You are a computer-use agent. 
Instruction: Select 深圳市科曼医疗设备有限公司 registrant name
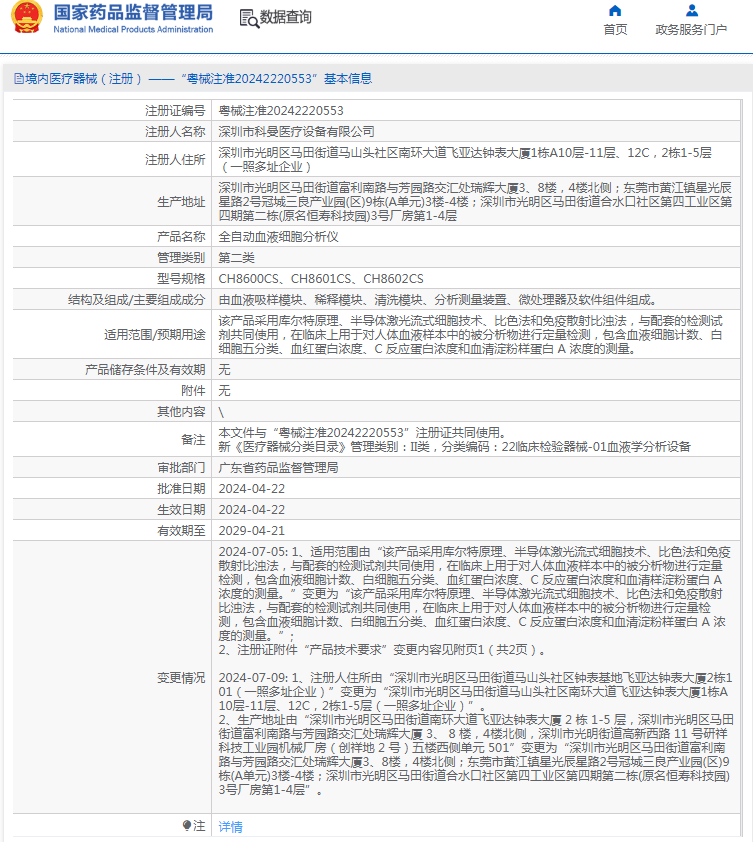[x=296, y=132]
